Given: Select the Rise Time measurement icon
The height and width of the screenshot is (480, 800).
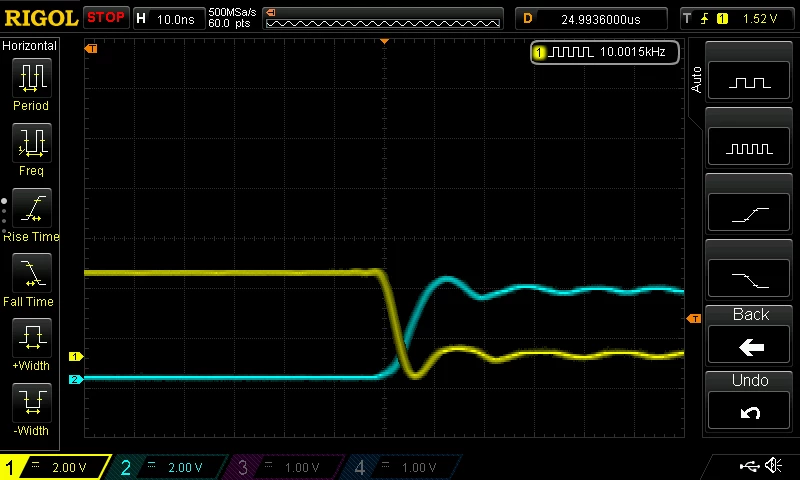Looking at the screenshot, I should coord(32,208).
